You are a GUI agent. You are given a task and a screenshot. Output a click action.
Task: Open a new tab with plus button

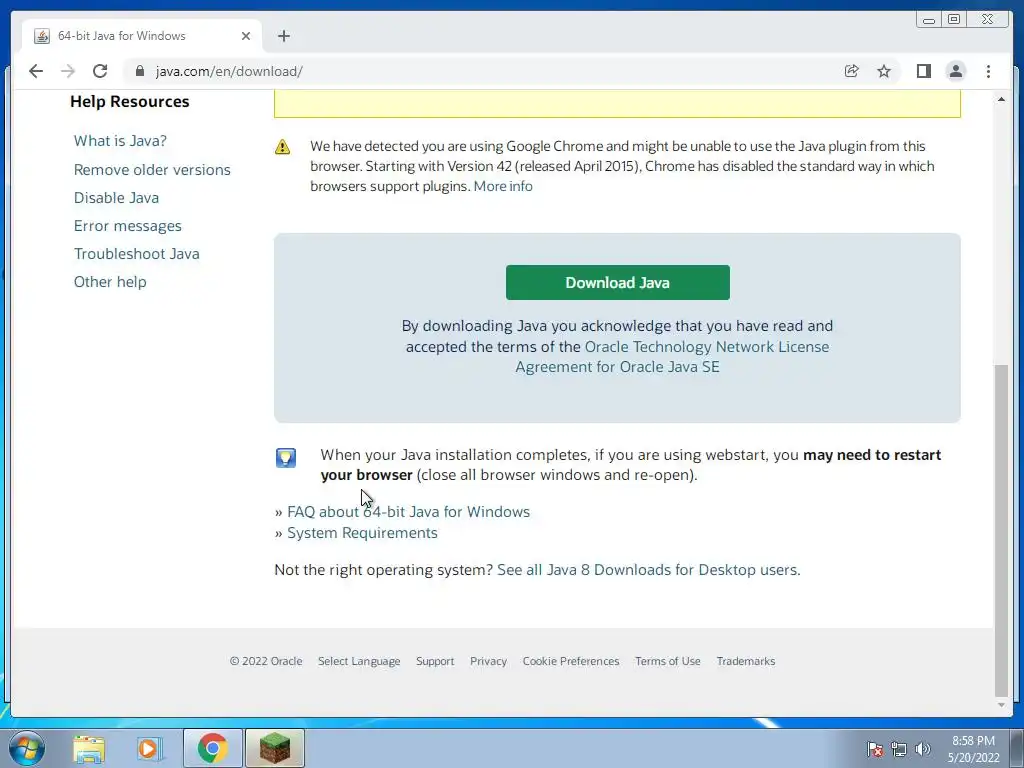click(x=283, y=36)
